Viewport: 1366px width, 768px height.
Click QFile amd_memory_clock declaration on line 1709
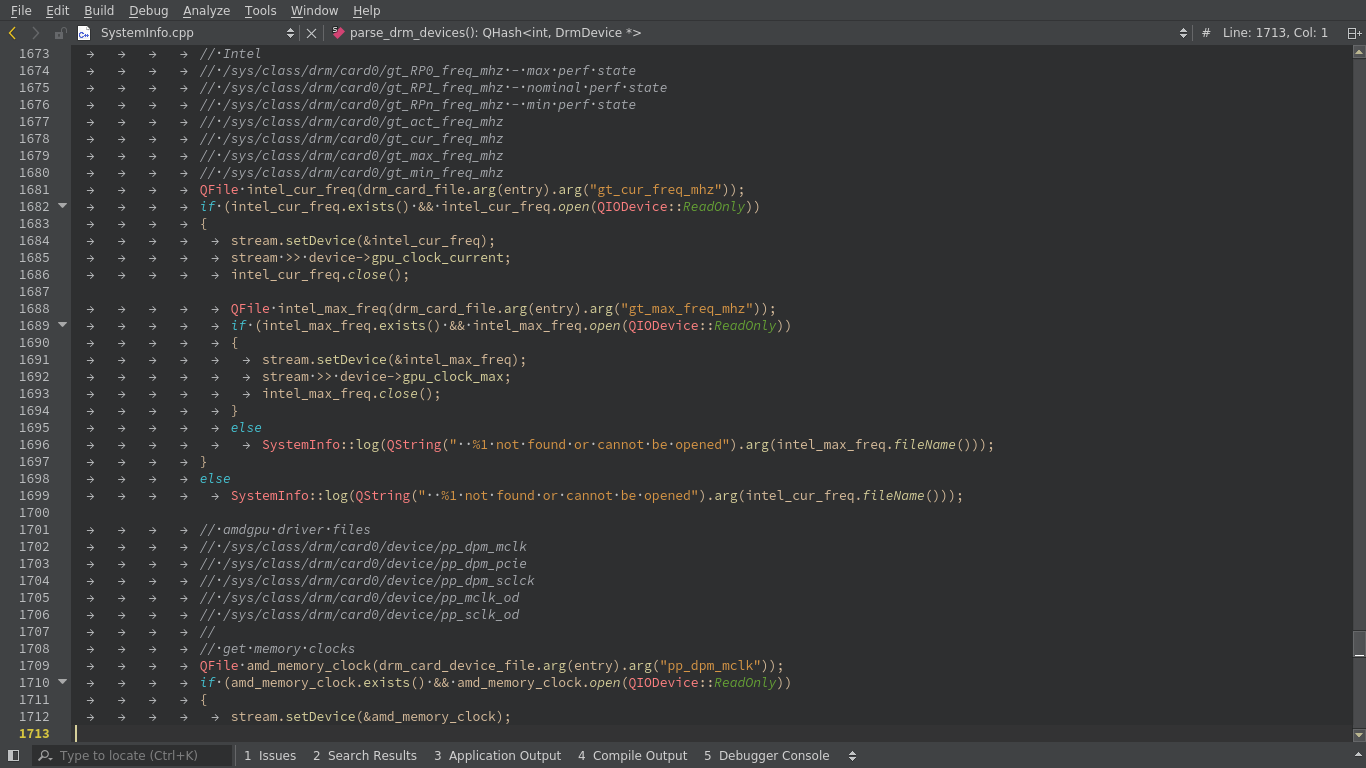click(x=491, y=666)
